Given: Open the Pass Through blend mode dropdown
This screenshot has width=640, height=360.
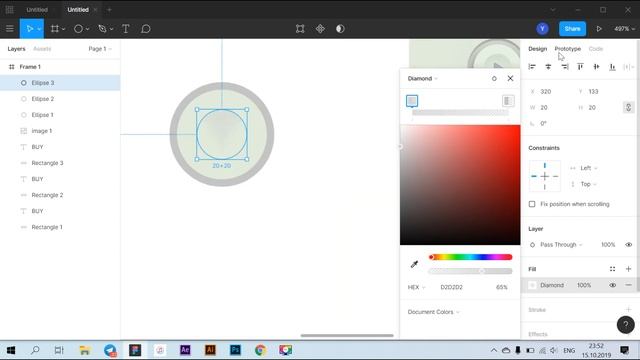Looking at the screenshot, I should click(561, 244).
